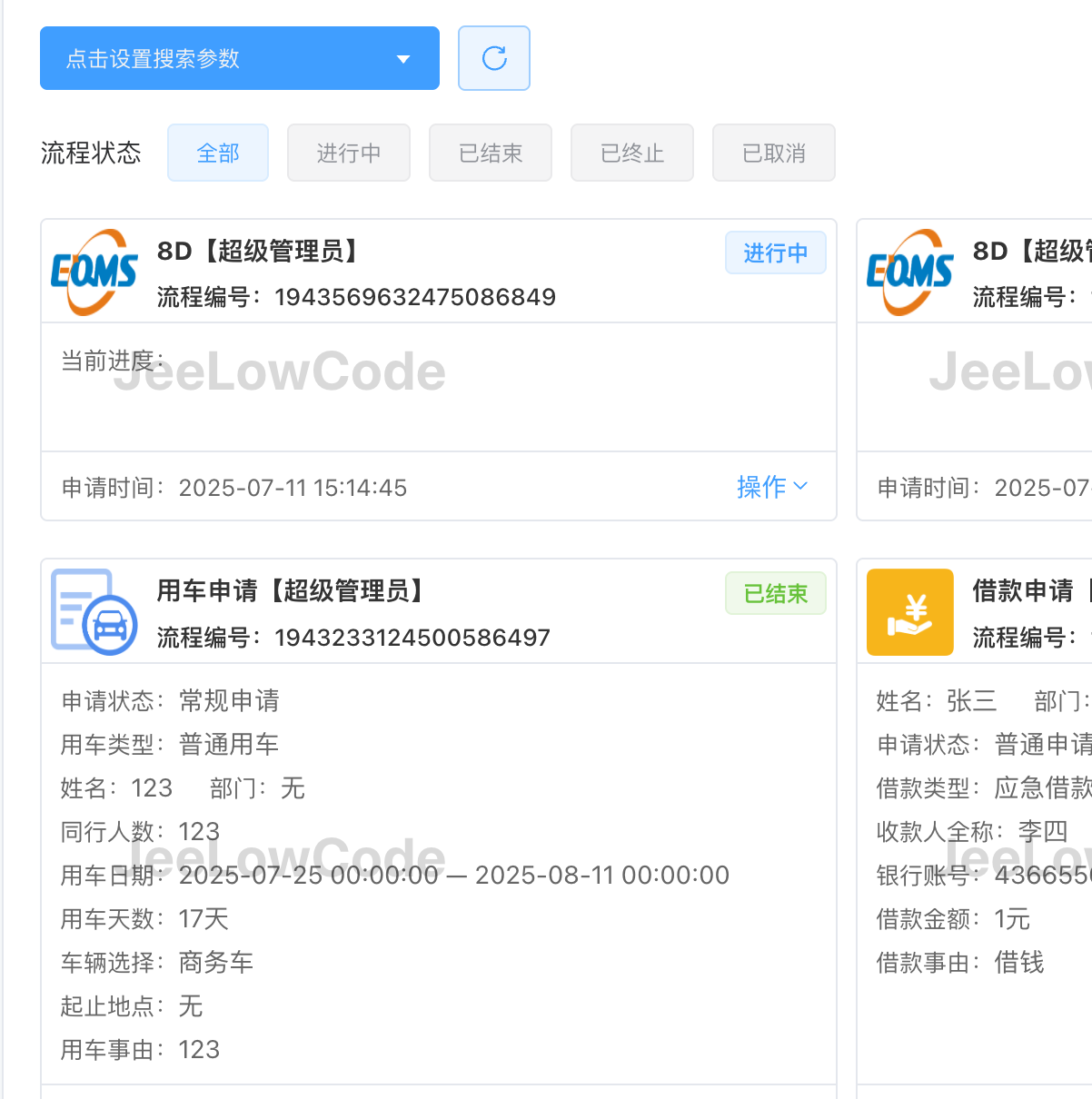Image resolution: width=1092 pixels, height=1099 pixels.
Task: Click EOMS logo in the second 8D card
Action: (910, 272)
